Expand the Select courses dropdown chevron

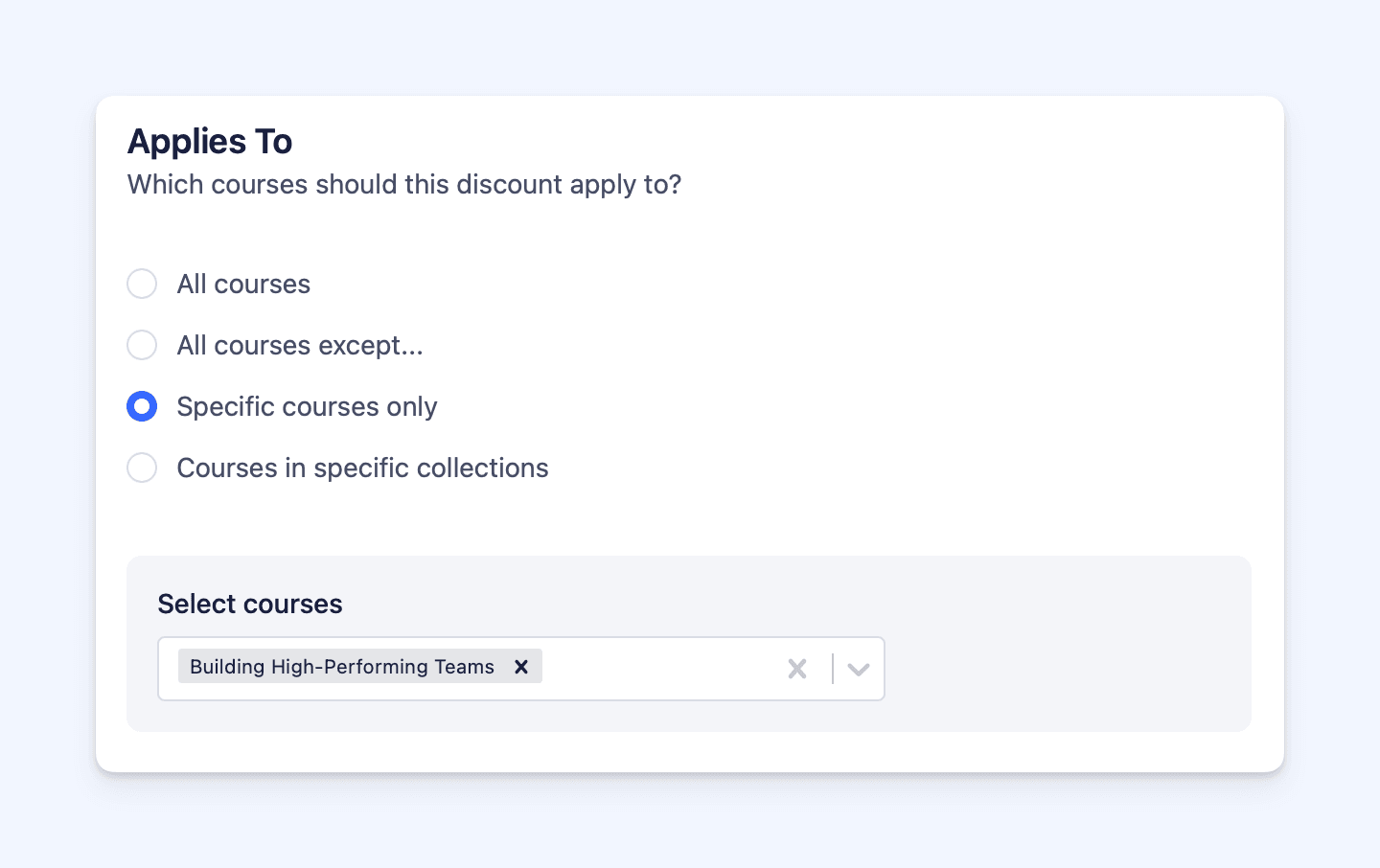click(859, 669)
